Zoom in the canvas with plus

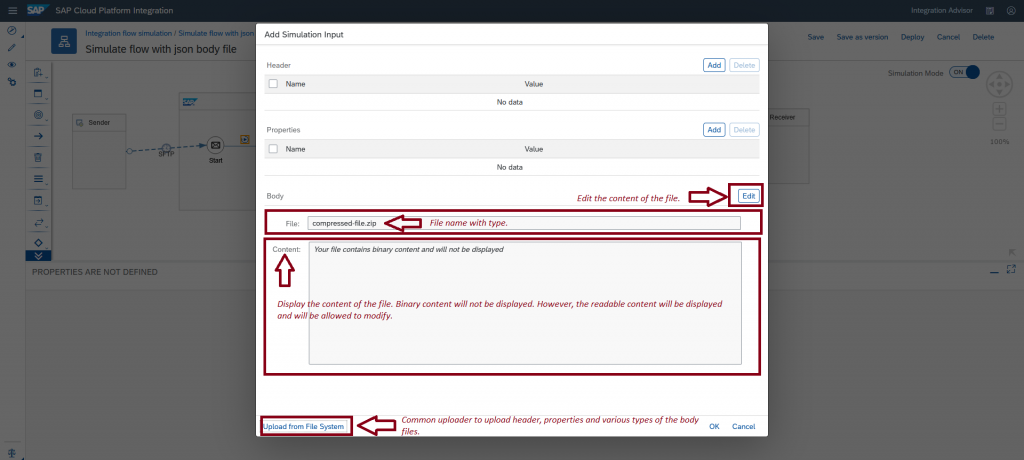(x=999, y=109)
